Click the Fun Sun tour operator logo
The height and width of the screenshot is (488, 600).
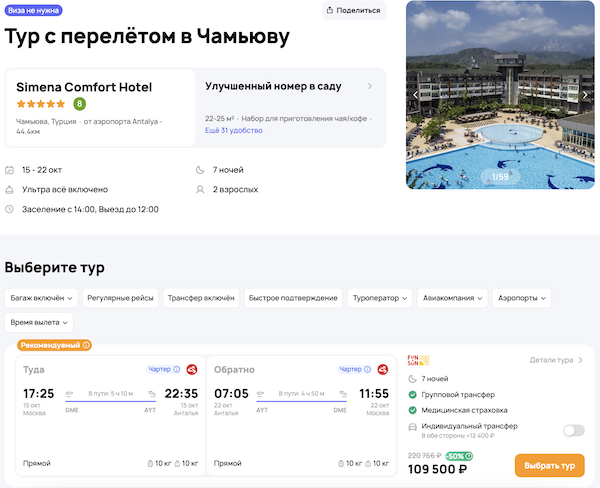(x=418, y=360)
